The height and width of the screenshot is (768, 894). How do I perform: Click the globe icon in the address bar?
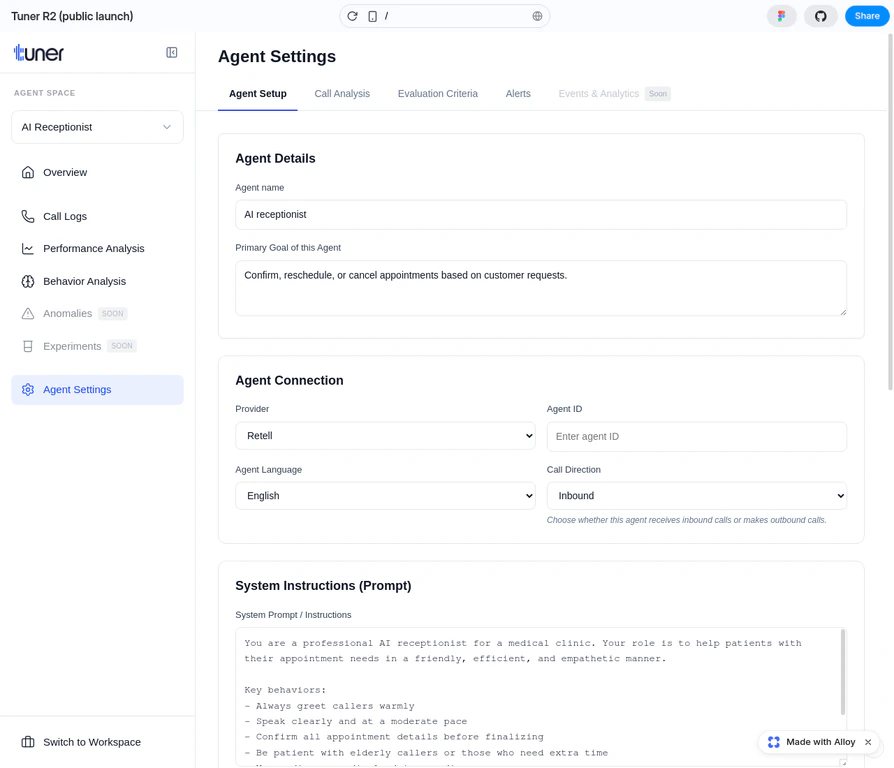coord(537,16)
